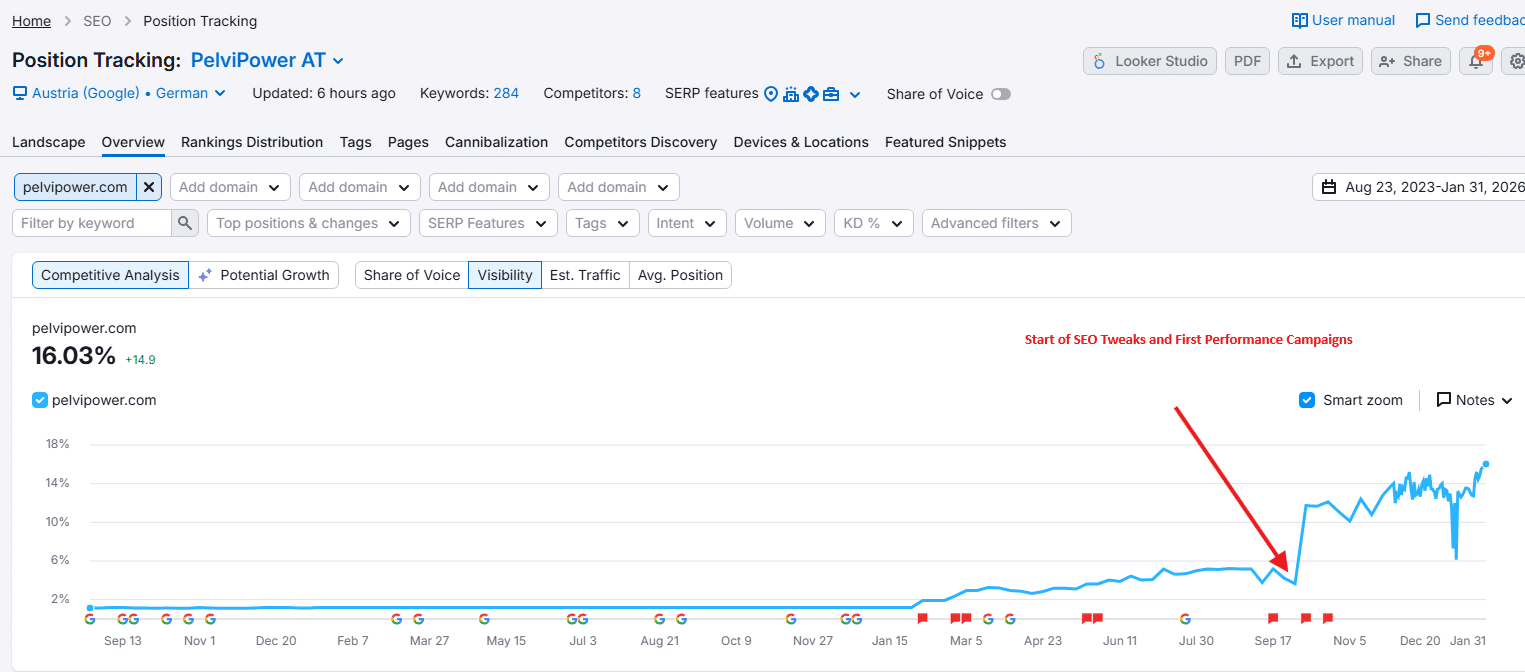1525x672 pixels.
Task: Open the Competitors Discovery tab
Action: coord(641,142)
